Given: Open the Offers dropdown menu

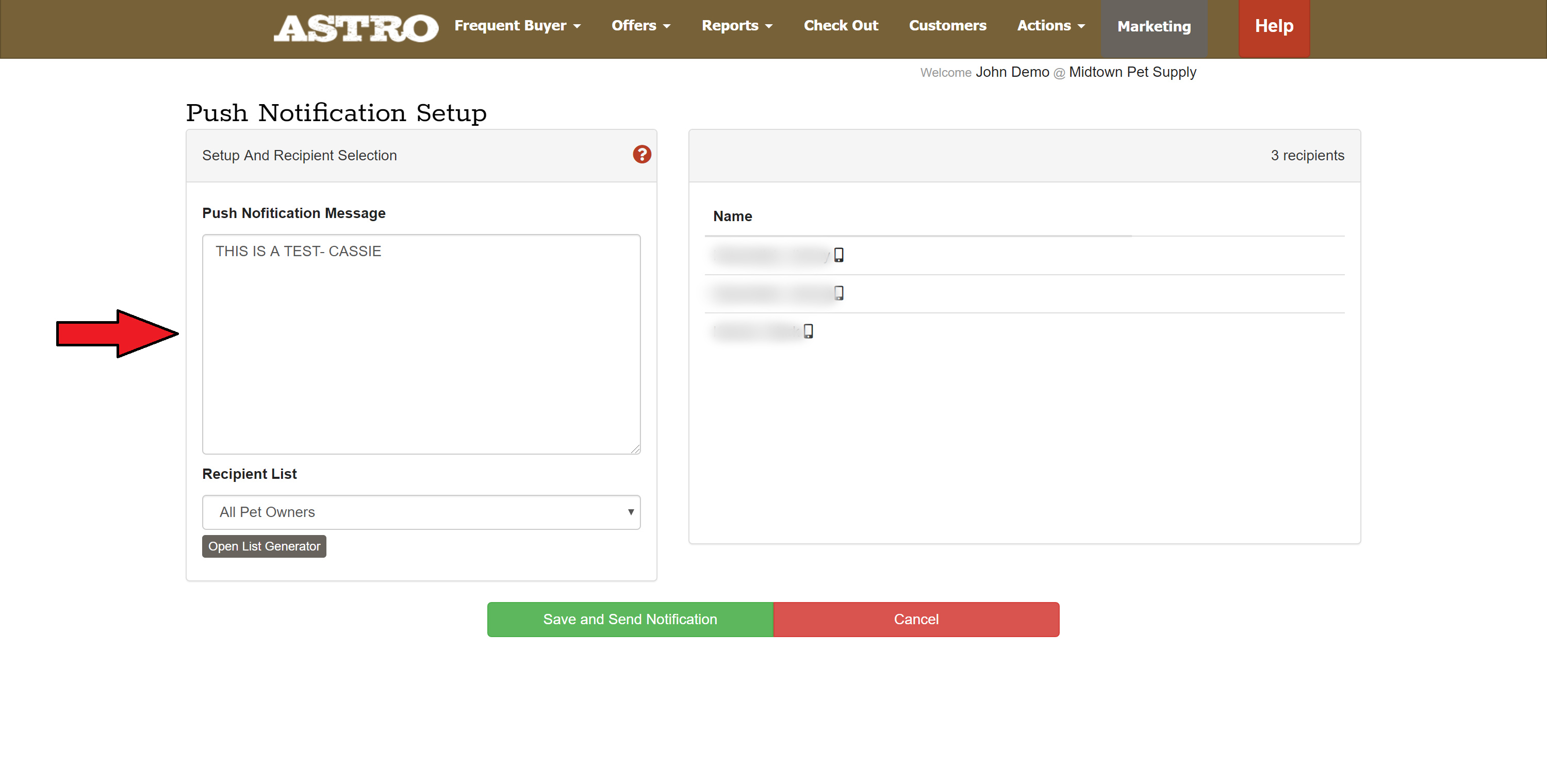Looking at the screenshot, I should 640,26.
